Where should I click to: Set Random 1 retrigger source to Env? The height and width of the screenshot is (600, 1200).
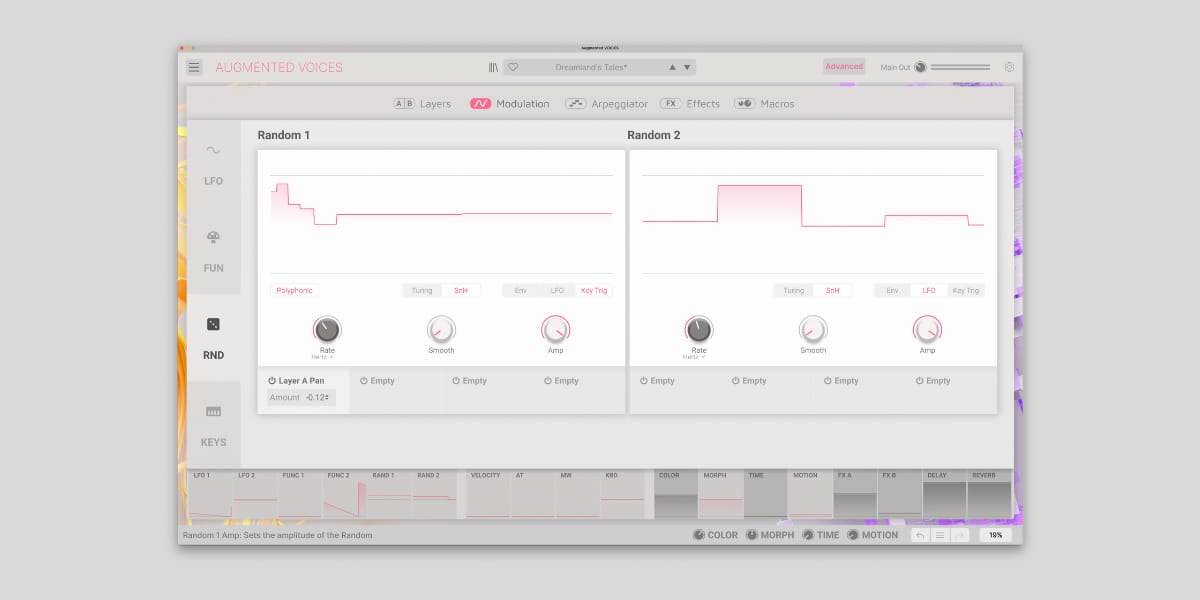point(521,290)
